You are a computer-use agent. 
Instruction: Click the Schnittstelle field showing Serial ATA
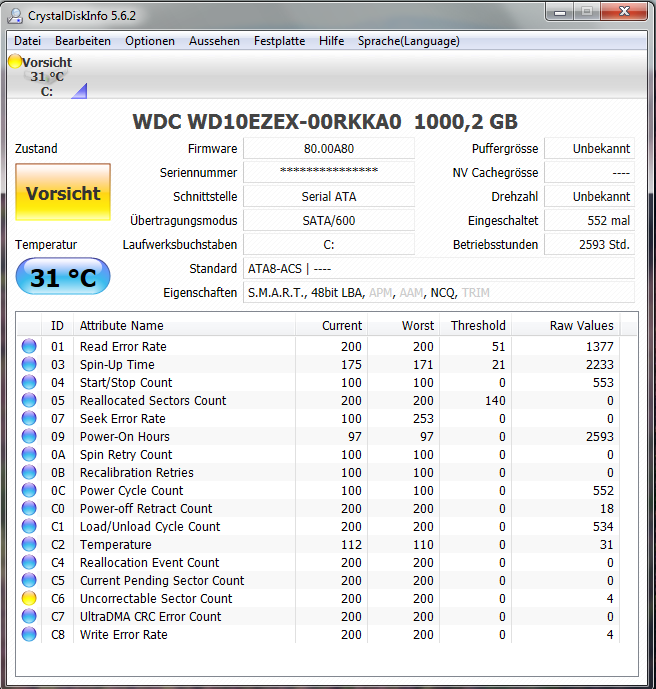pos(329,196)
